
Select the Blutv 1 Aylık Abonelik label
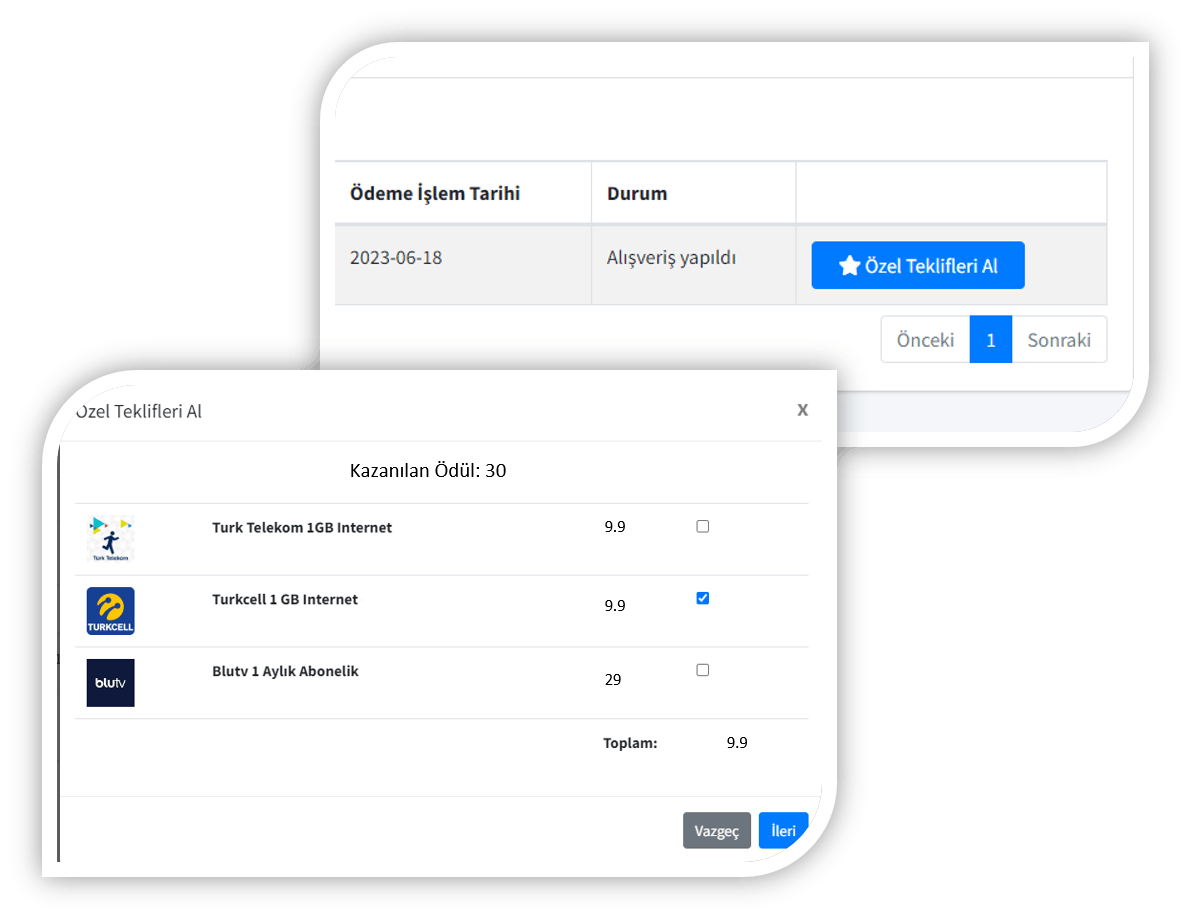(285, 671)
